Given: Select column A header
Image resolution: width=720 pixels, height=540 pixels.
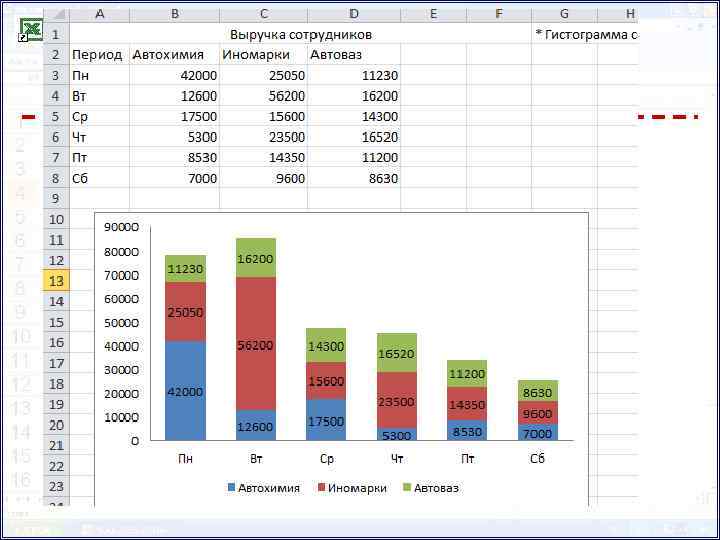Looking at the screenshot, I should 99,15.
